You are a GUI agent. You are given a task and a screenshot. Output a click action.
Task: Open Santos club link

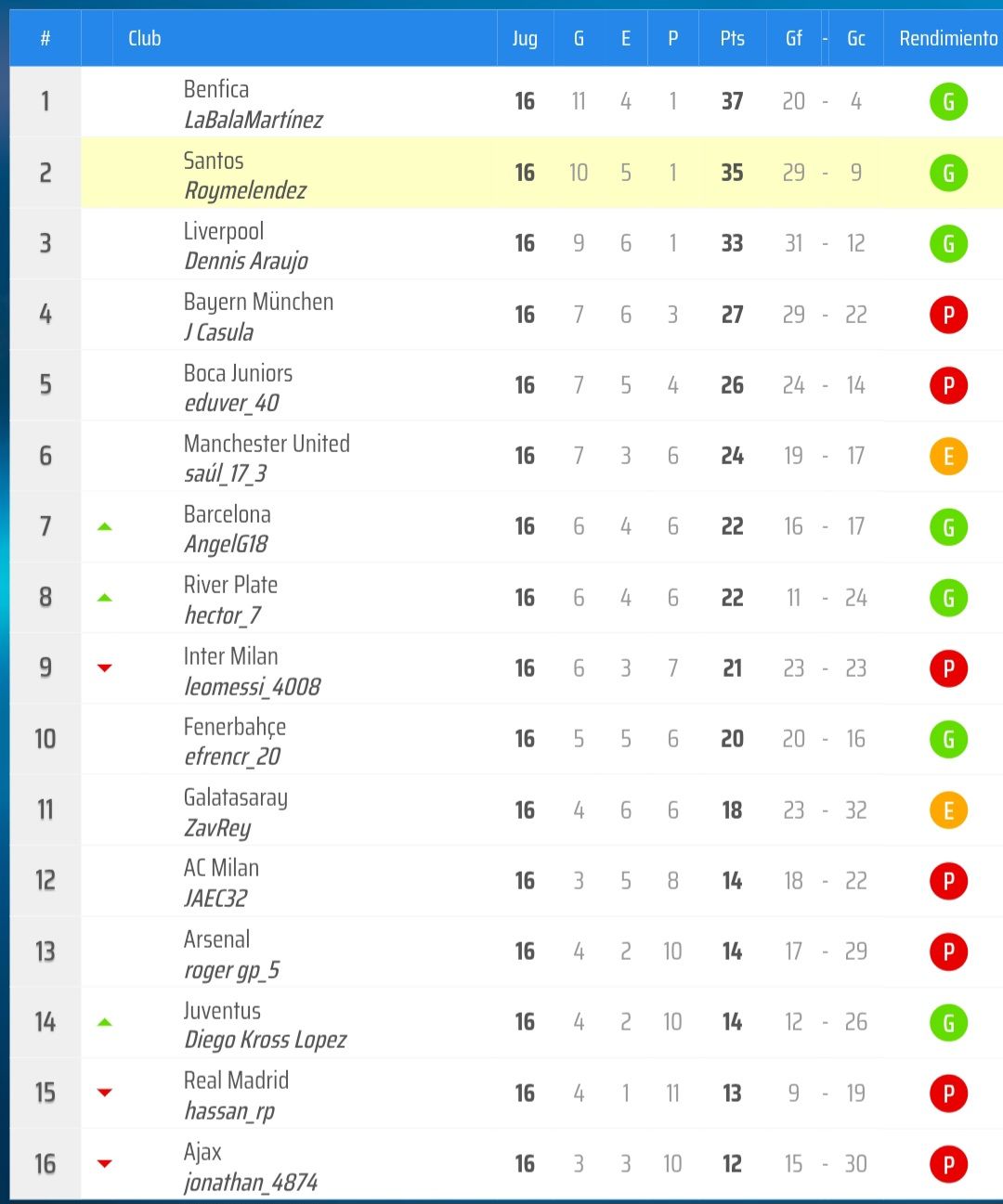pyautogui.click(x=214, y=161)
